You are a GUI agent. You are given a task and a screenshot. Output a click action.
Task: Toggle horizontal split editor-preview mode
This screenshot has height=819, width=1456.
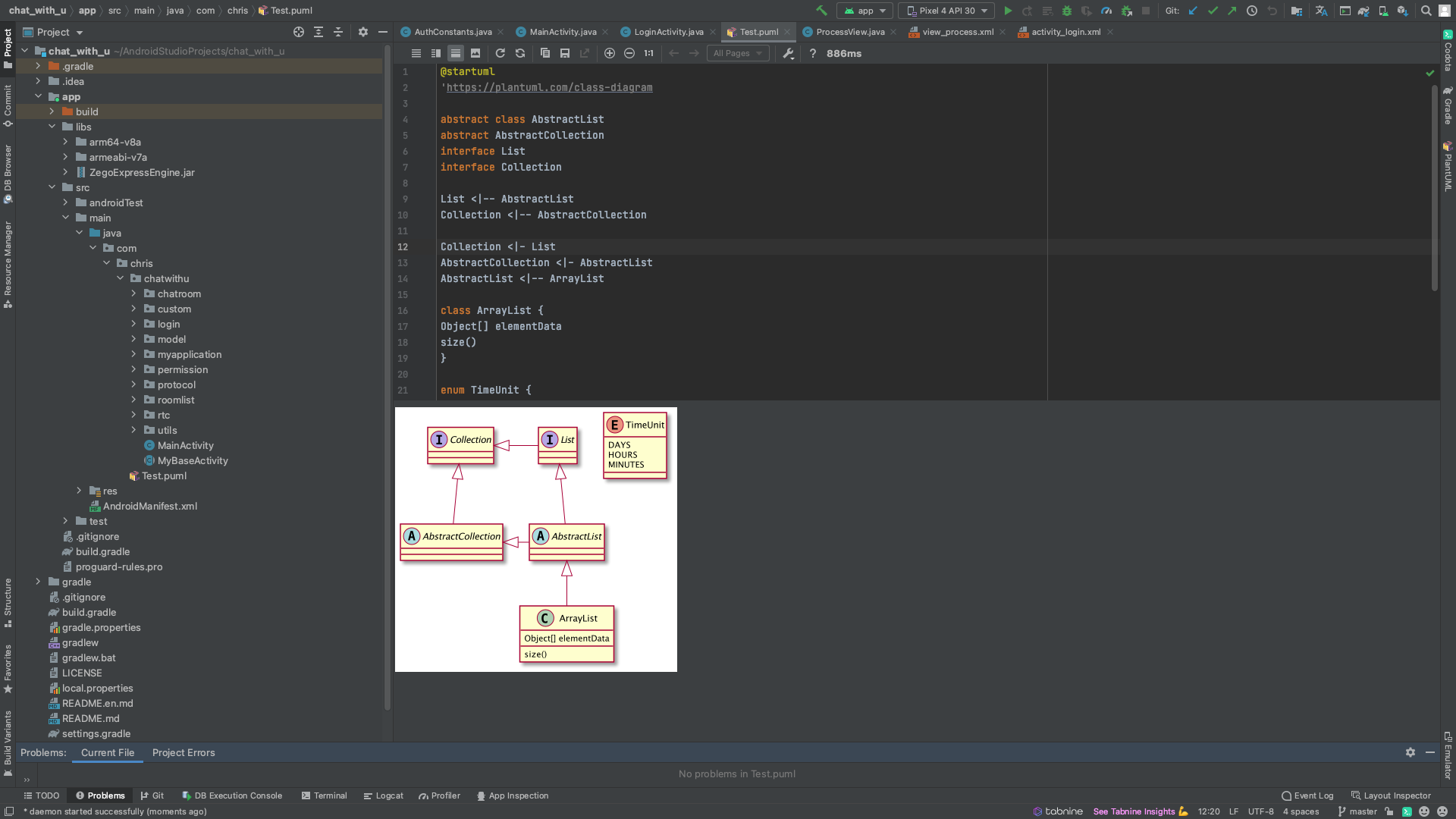coord(455,53)
